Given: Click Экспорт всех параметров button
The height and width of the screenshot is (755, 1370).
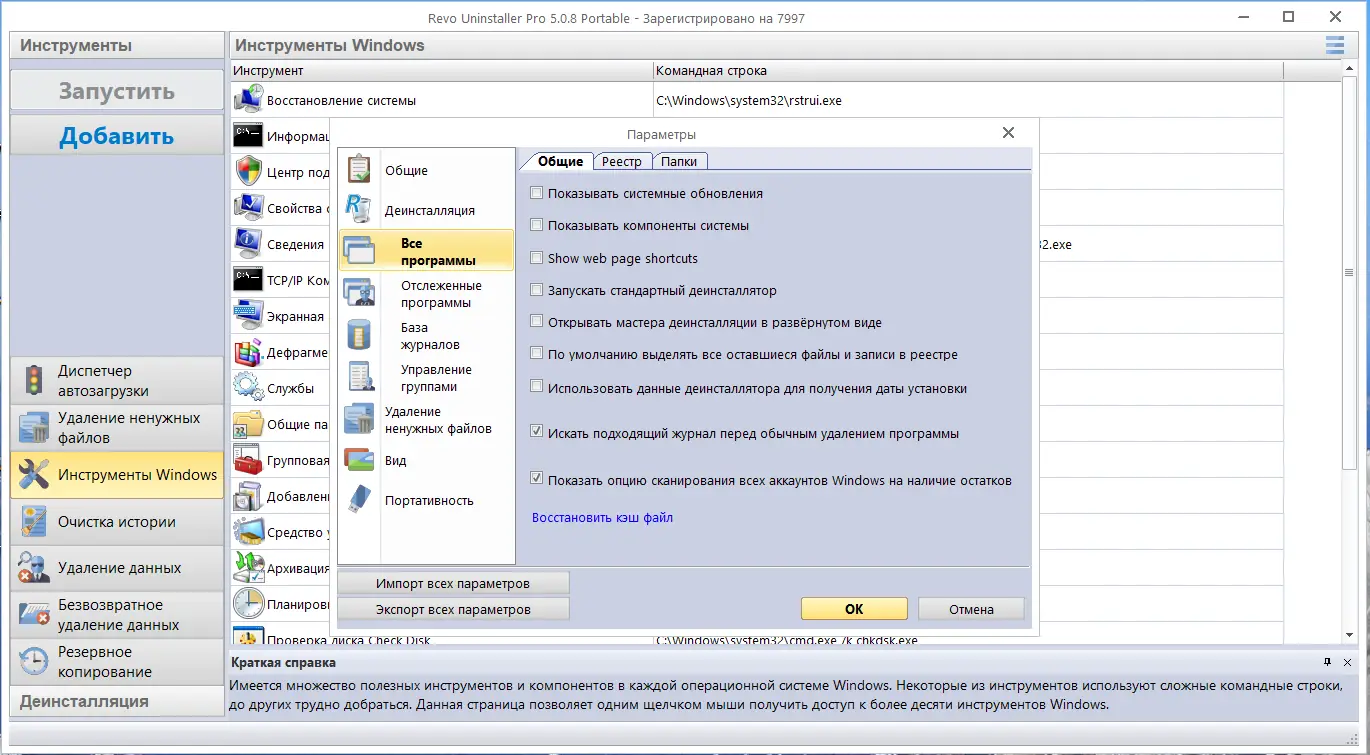Looking at the screenshot, I should tap(453, 609).
